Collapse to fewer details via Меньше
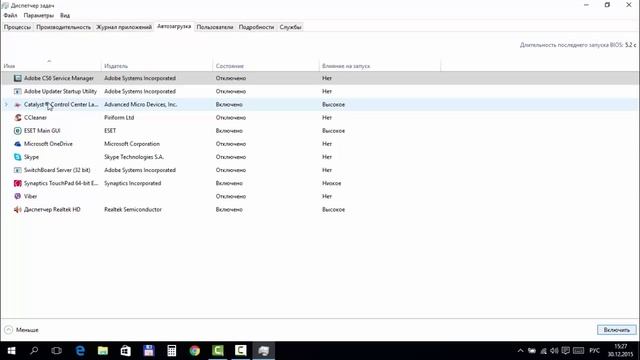 (x=22, y=330)
